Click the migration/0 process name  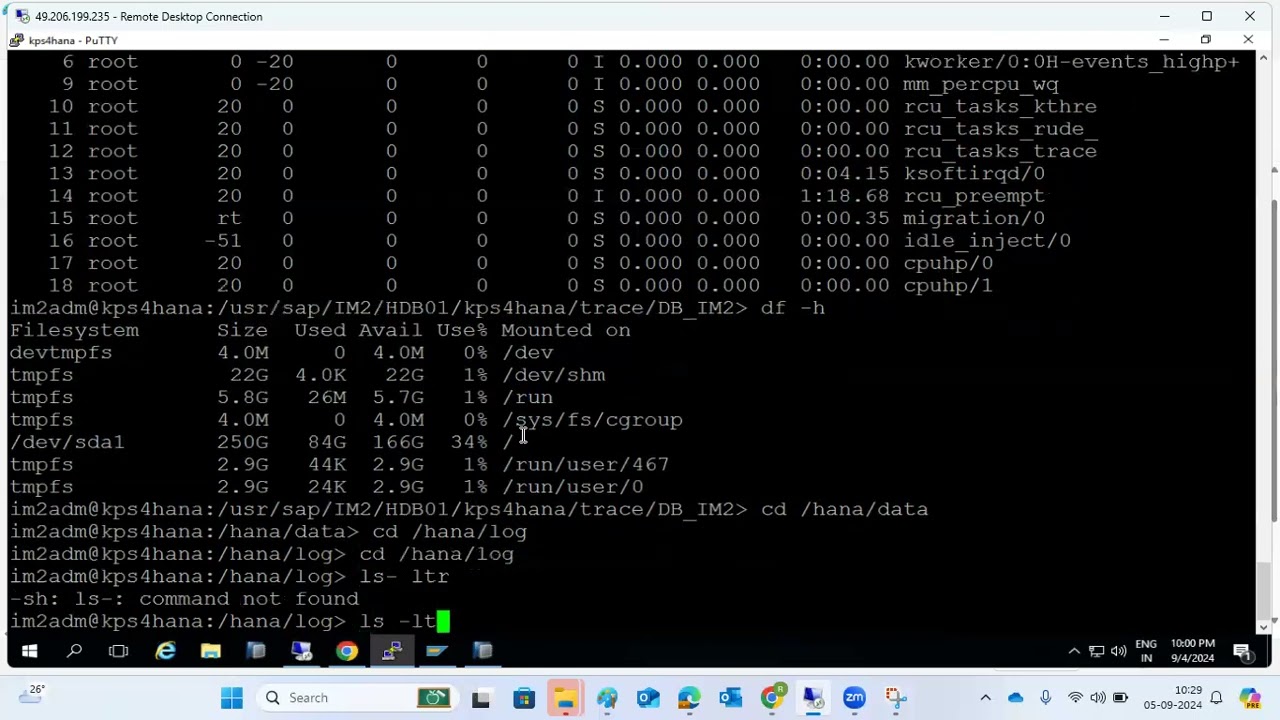tap(974, 218)
